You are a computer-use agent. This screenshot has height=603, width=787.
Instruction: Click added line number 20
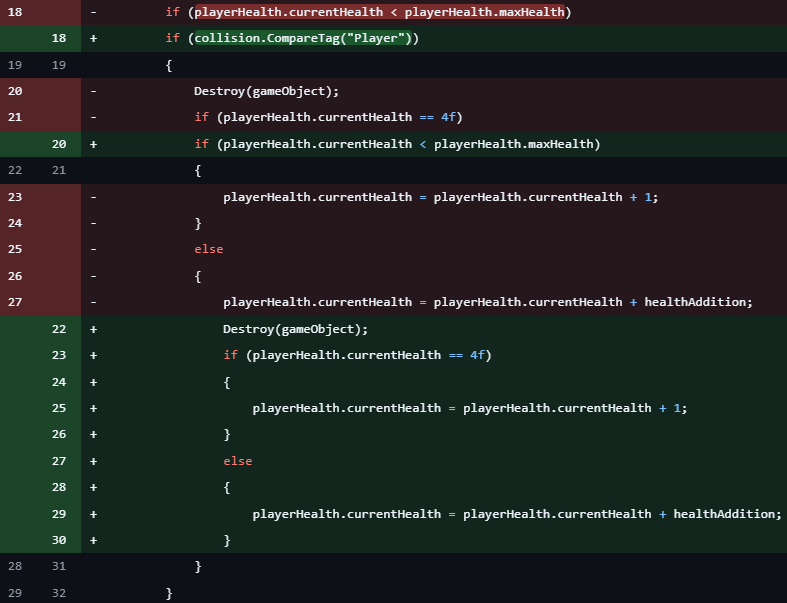[x=59, y=144]
